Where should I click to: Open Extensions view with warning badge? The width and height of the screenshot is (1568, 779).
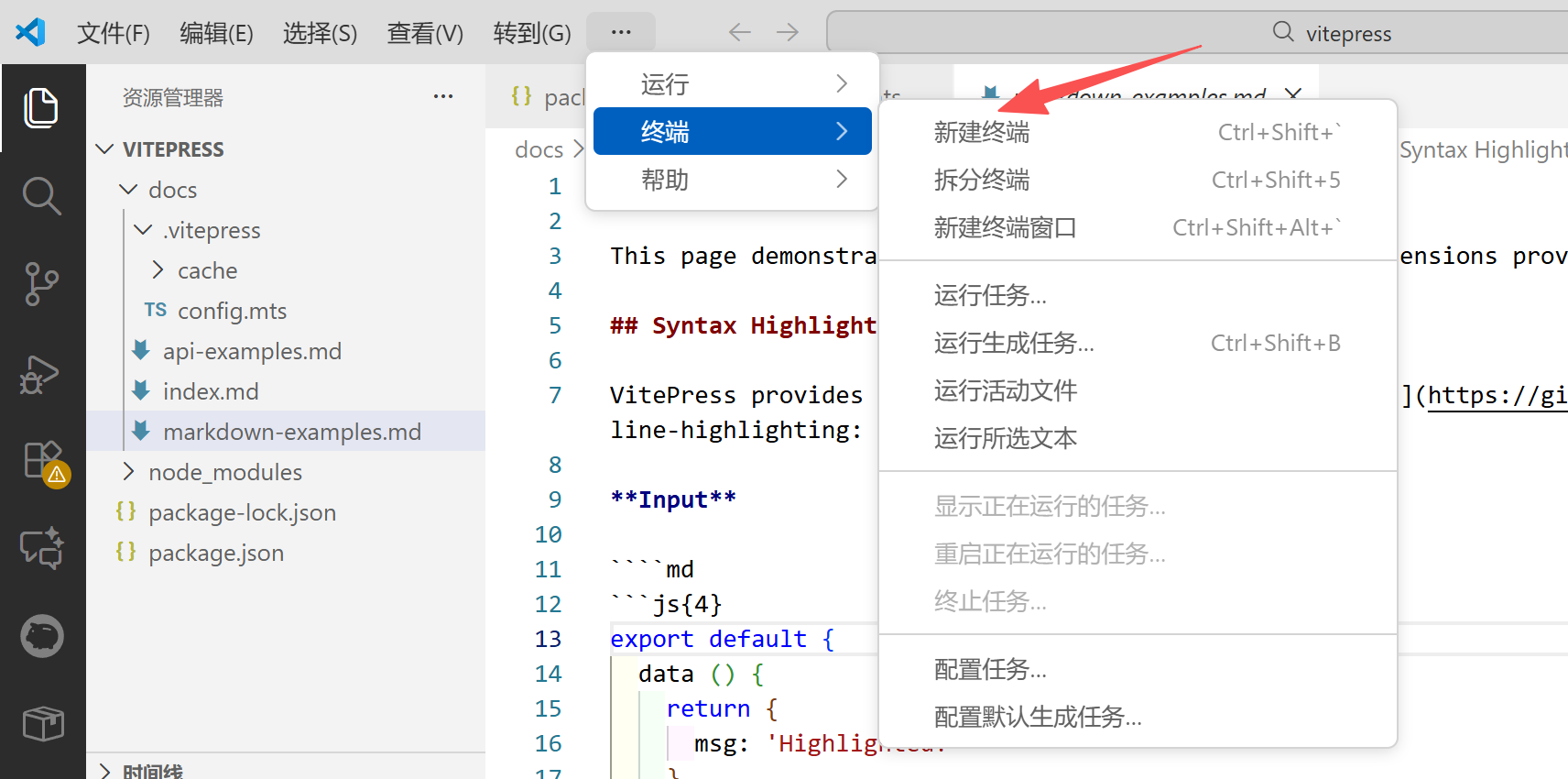click(x=43, y=461)
